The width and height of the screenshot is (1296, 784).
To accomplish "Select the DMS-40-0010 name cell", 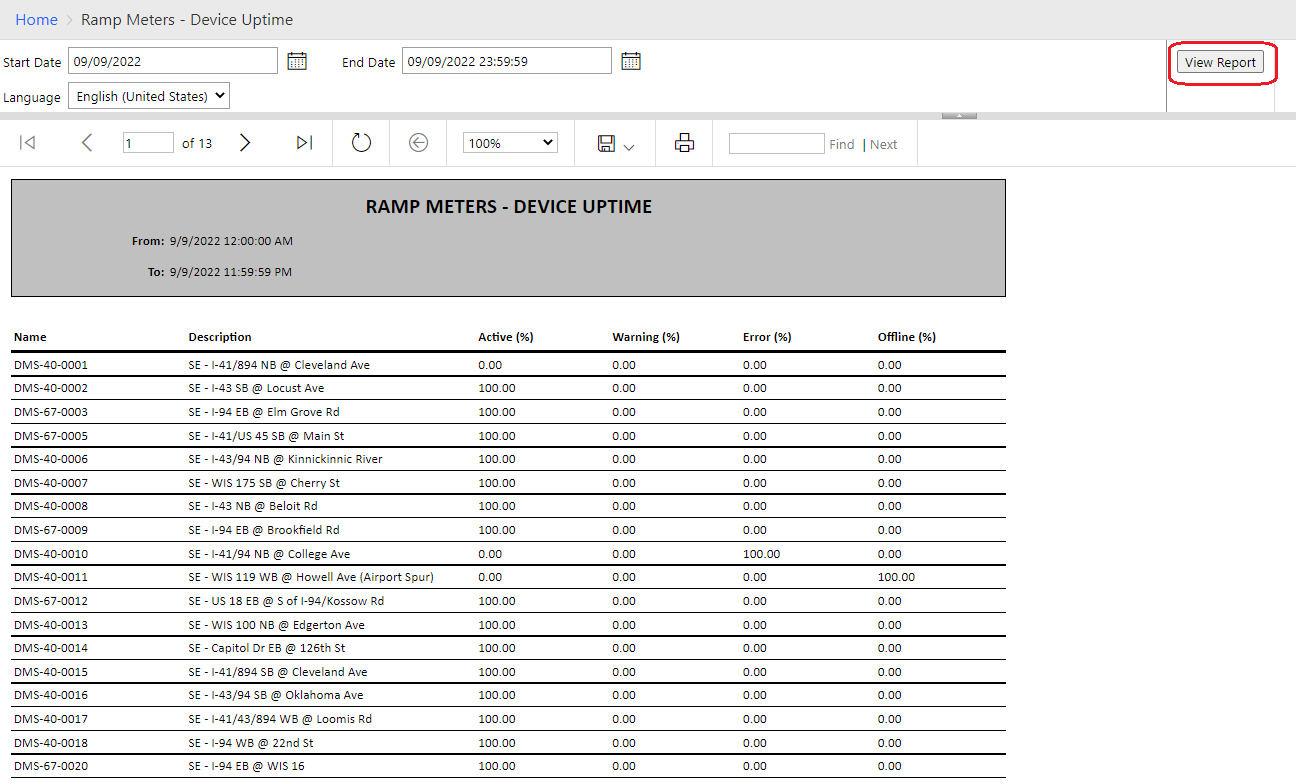I will [51, 554].
